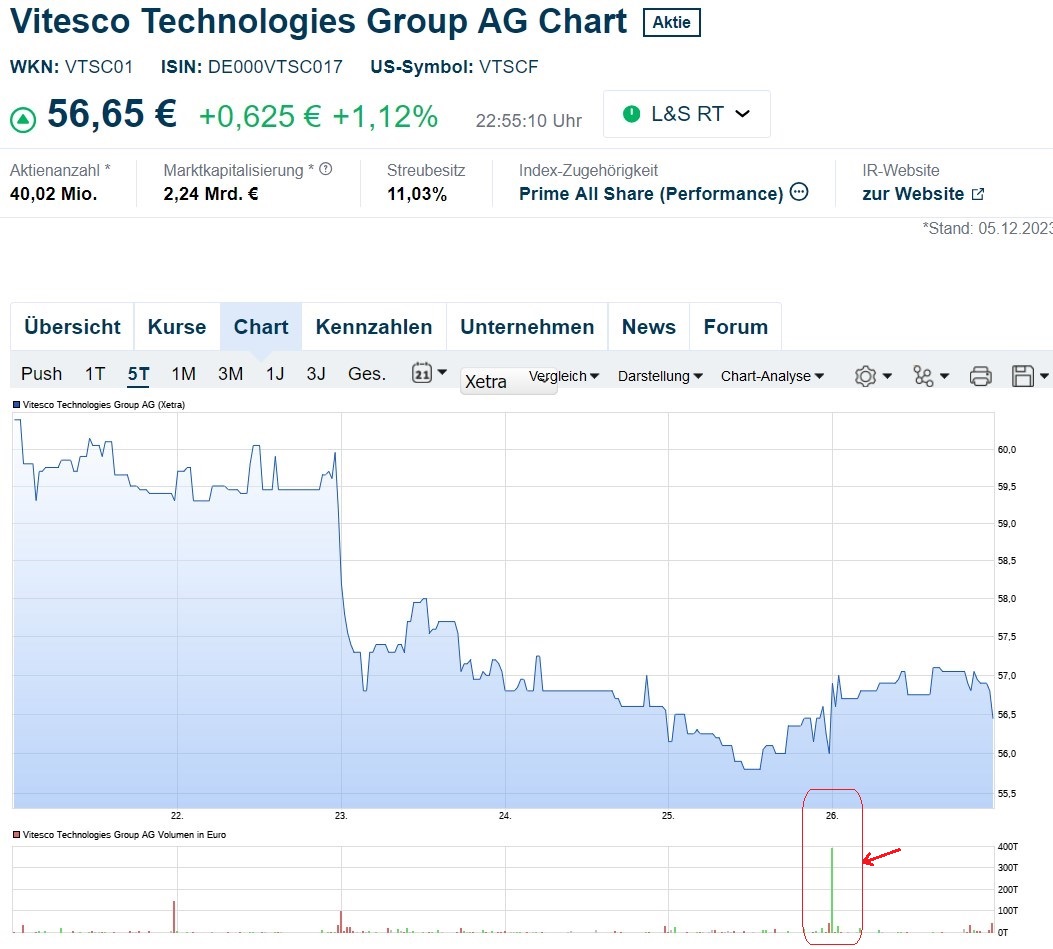Switch to the Übersicht tab
The image size is (1053, 949).
(x=72, y=326)
